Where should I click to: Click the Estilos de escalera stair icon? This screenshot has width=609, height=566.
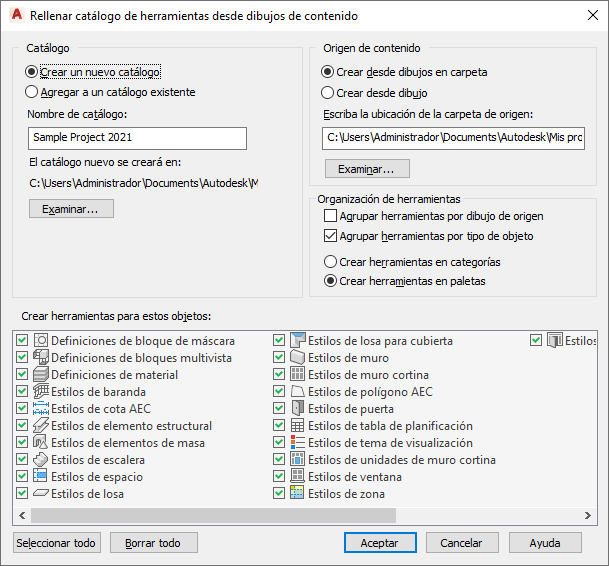[41, 460]
